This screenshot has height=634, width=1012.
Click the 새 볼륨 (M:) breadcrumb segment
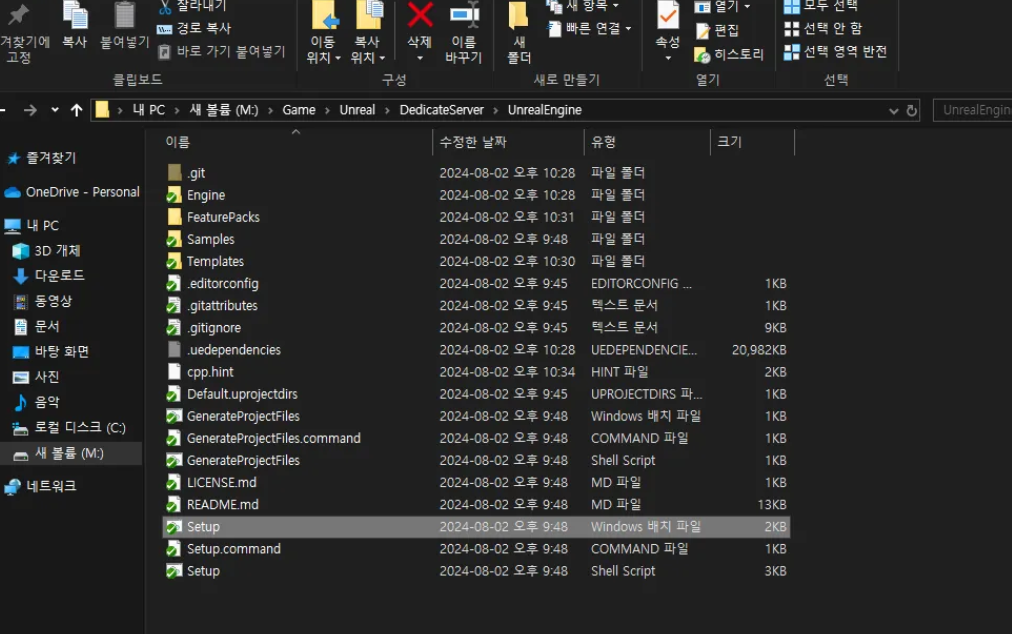[223, 110]
